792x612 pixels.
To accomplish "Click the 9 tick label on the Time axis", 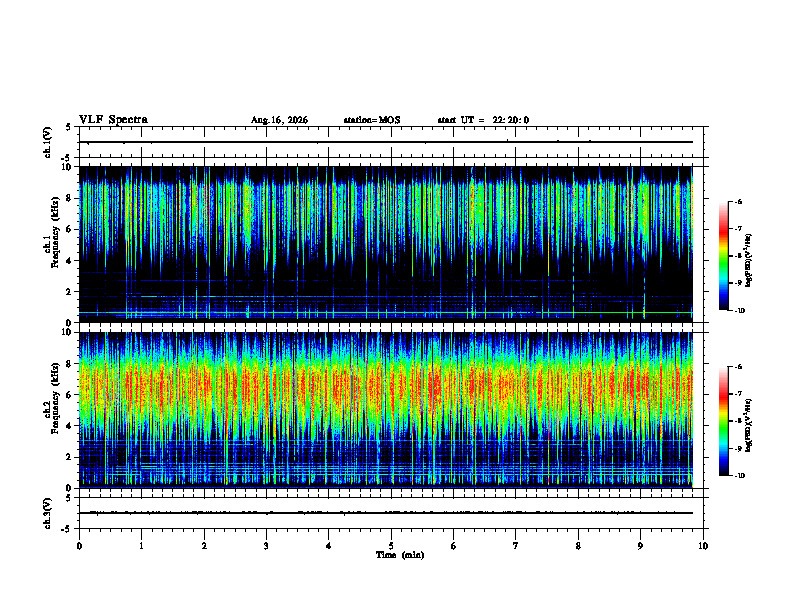I will (640, 546).
